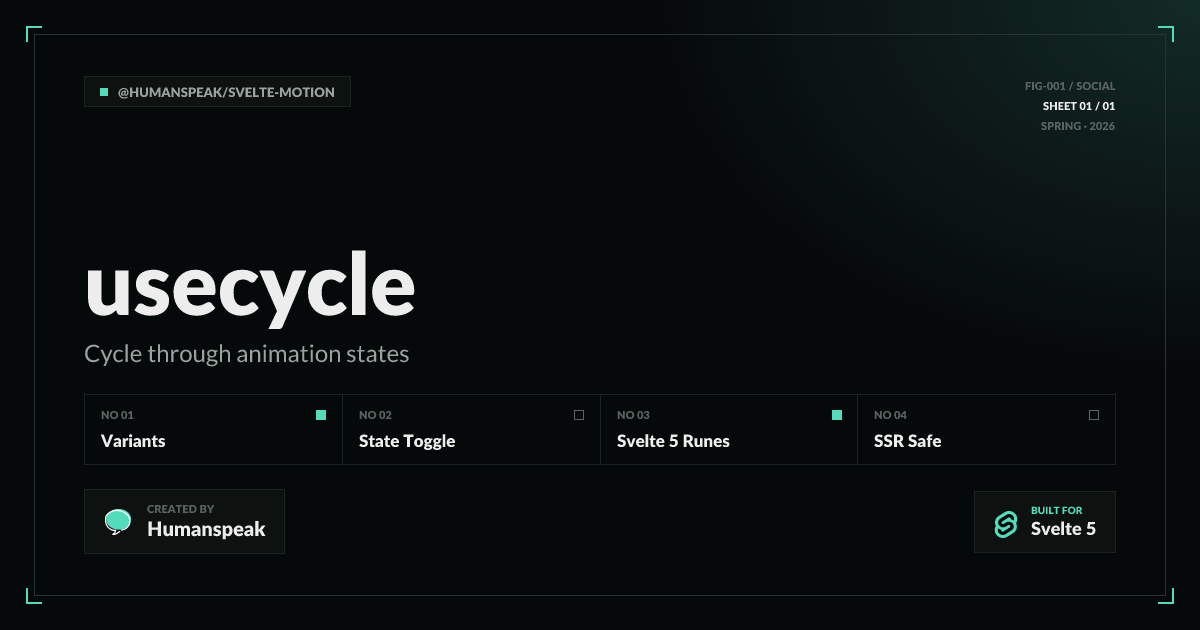This screenshot has width=1200, height=630.
Task: Select the State Toggle feature card
Action: (x=471, y=430)
